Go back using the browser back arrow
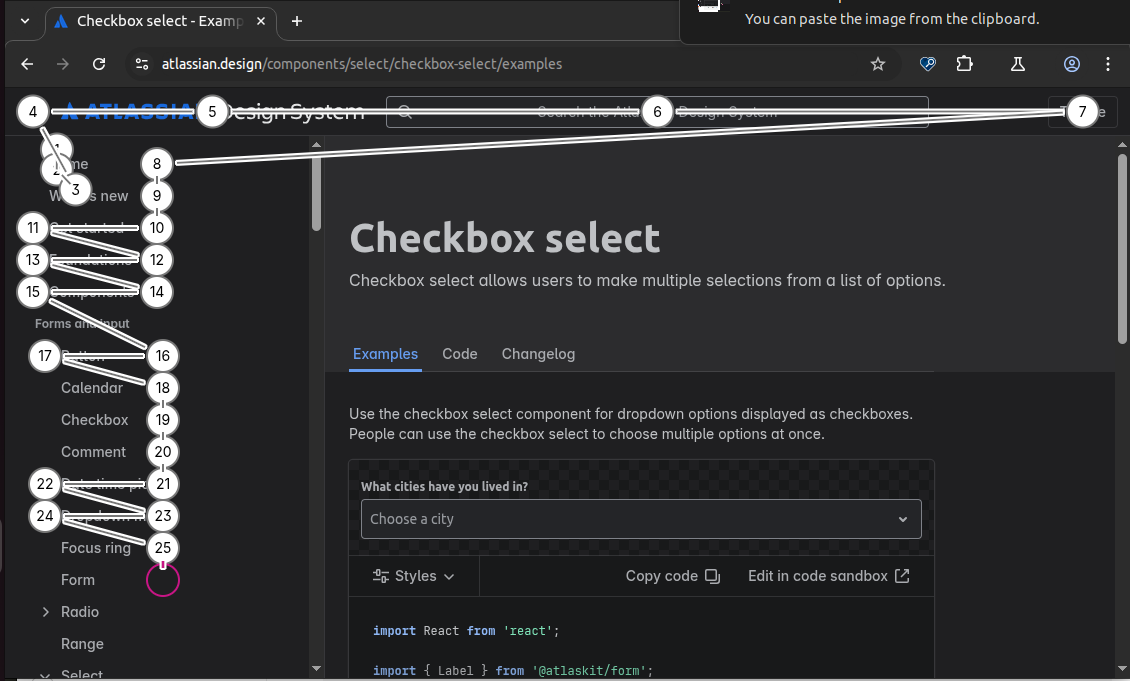This screenshot has height=681, width=1130. point(26,64)
